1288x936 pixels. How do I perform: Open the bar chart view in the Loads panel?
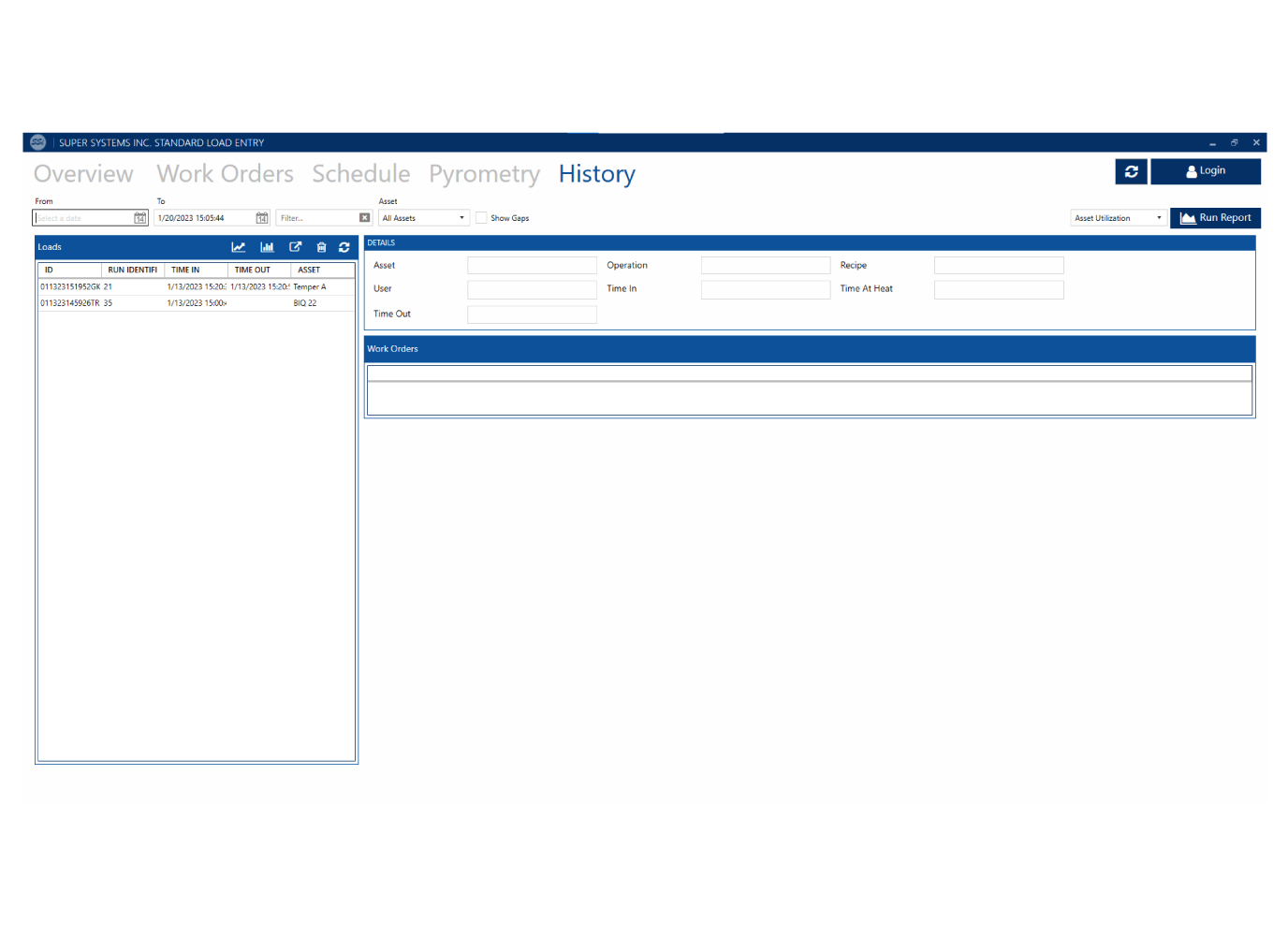pyautogui.click(x=268, y=247)
